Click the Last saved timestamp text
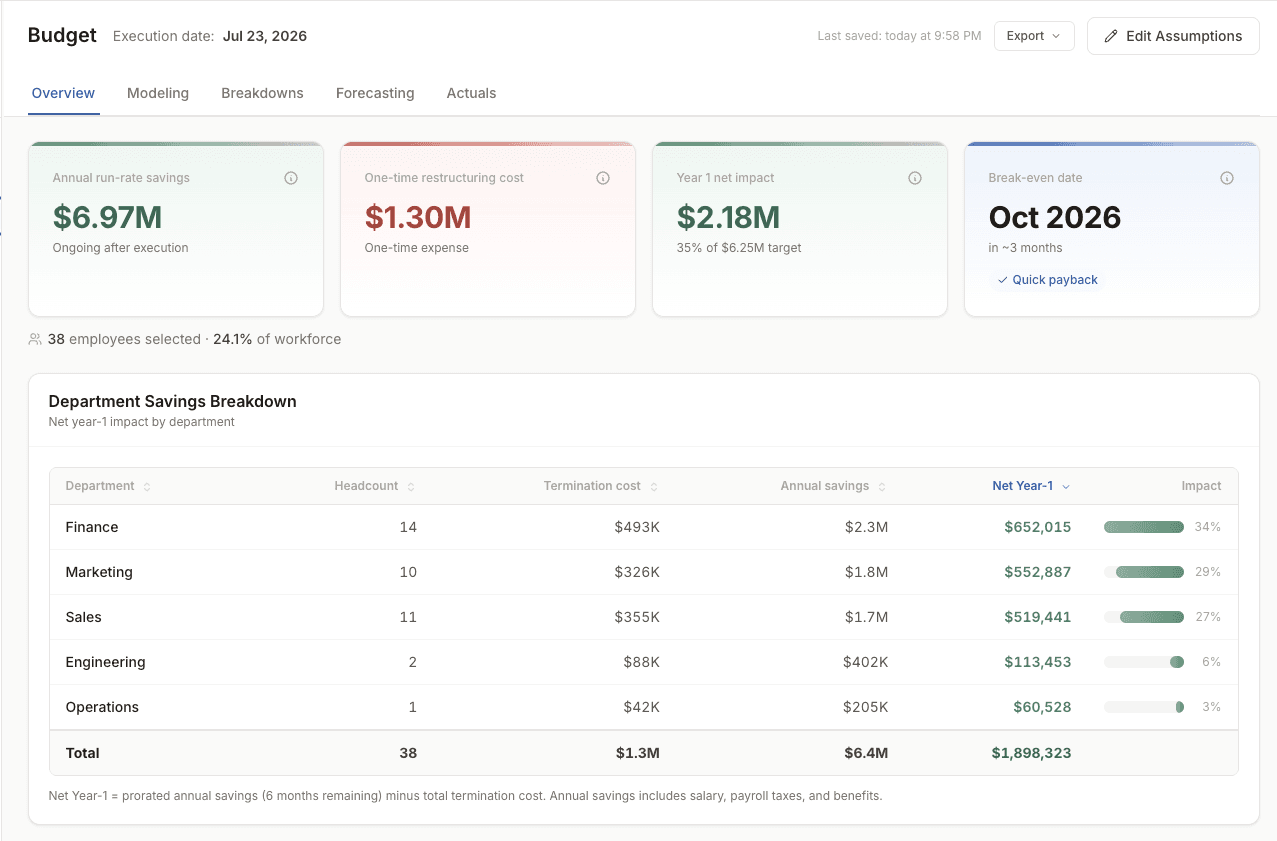 [x=899, y=36]
